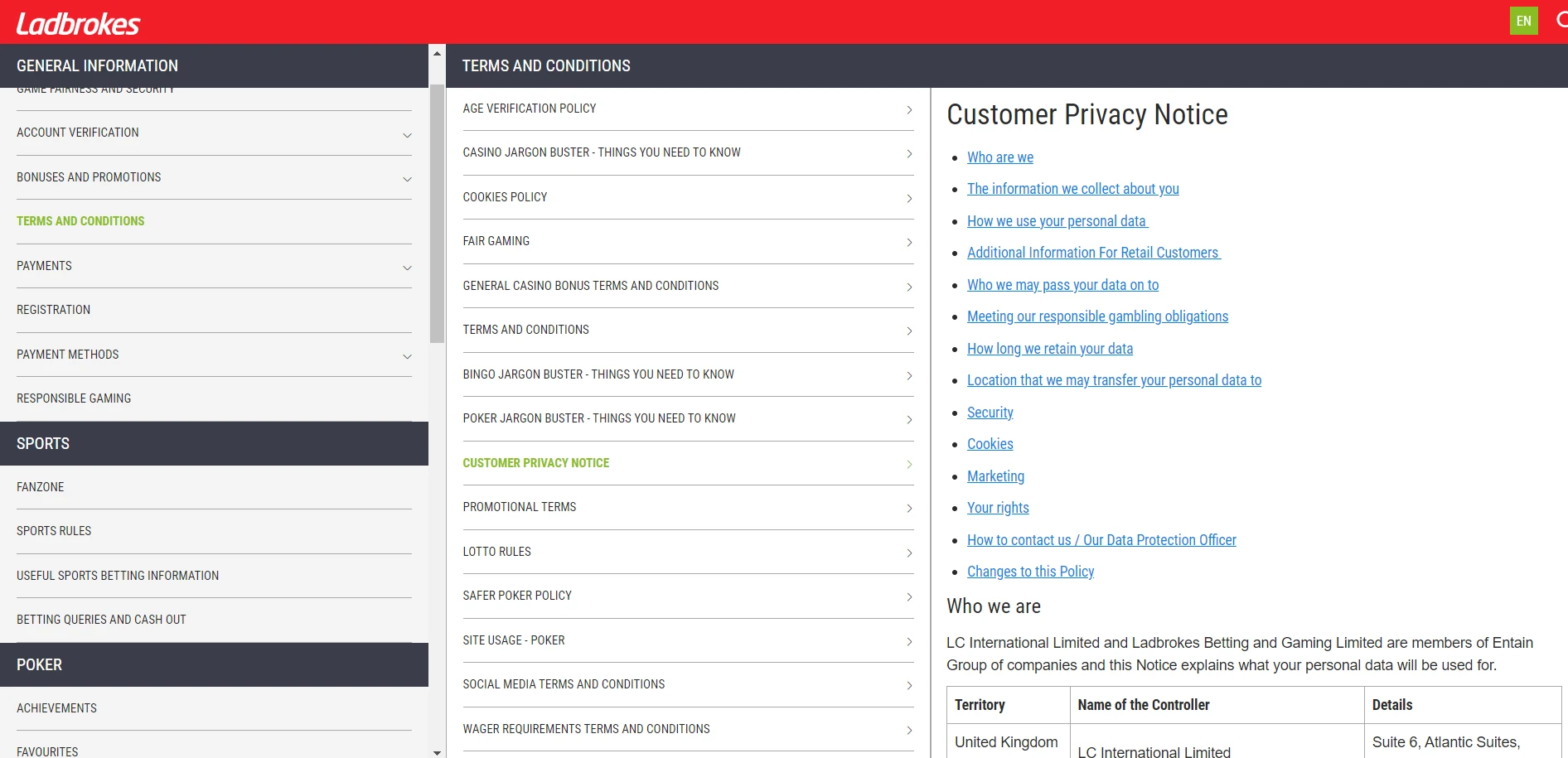The width and height of the screenshot is (1568, 758).
Task: Follow the Your rights link
Action: click(998, 508)
